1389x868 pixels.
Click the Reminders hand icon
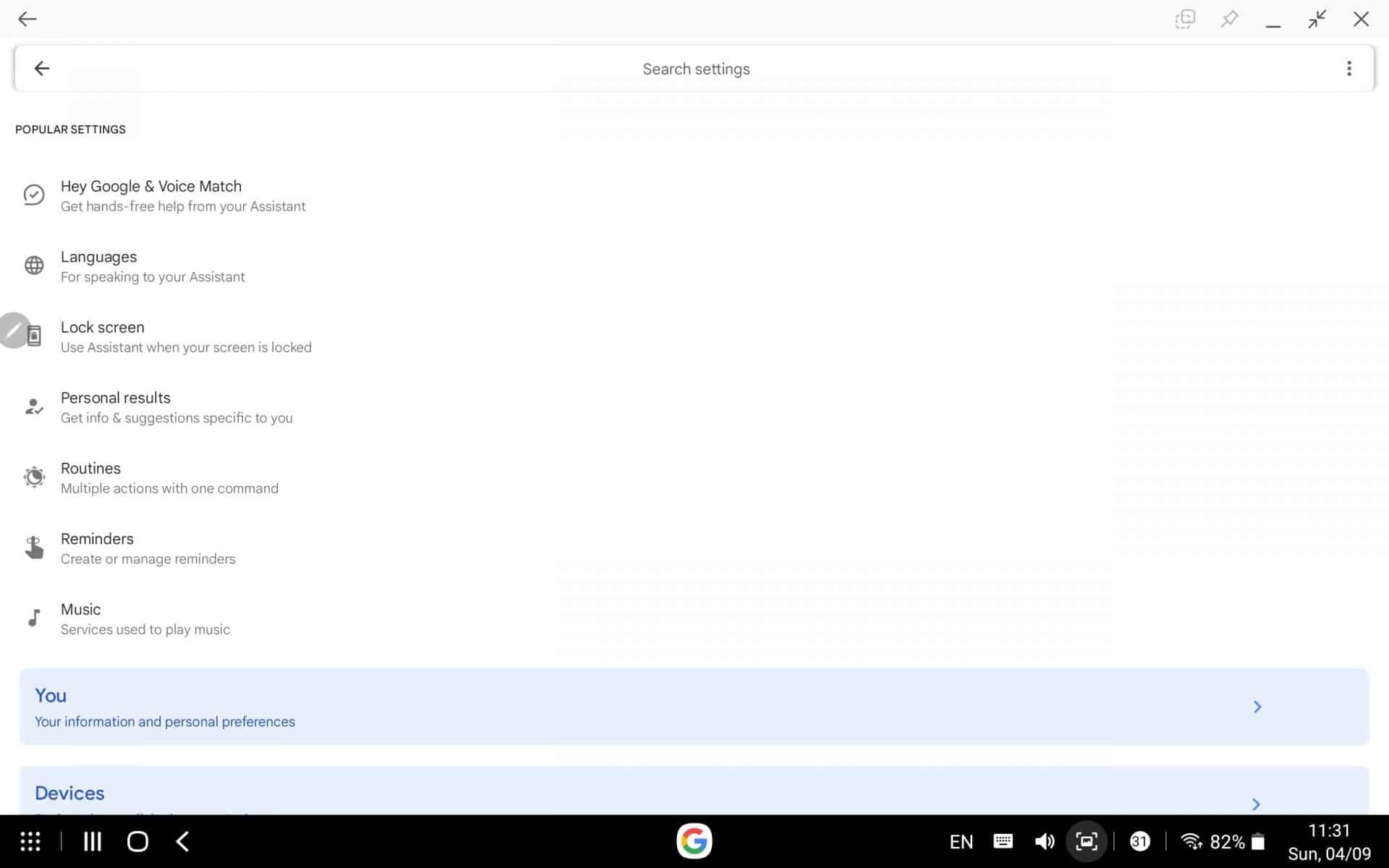(34, 547)
